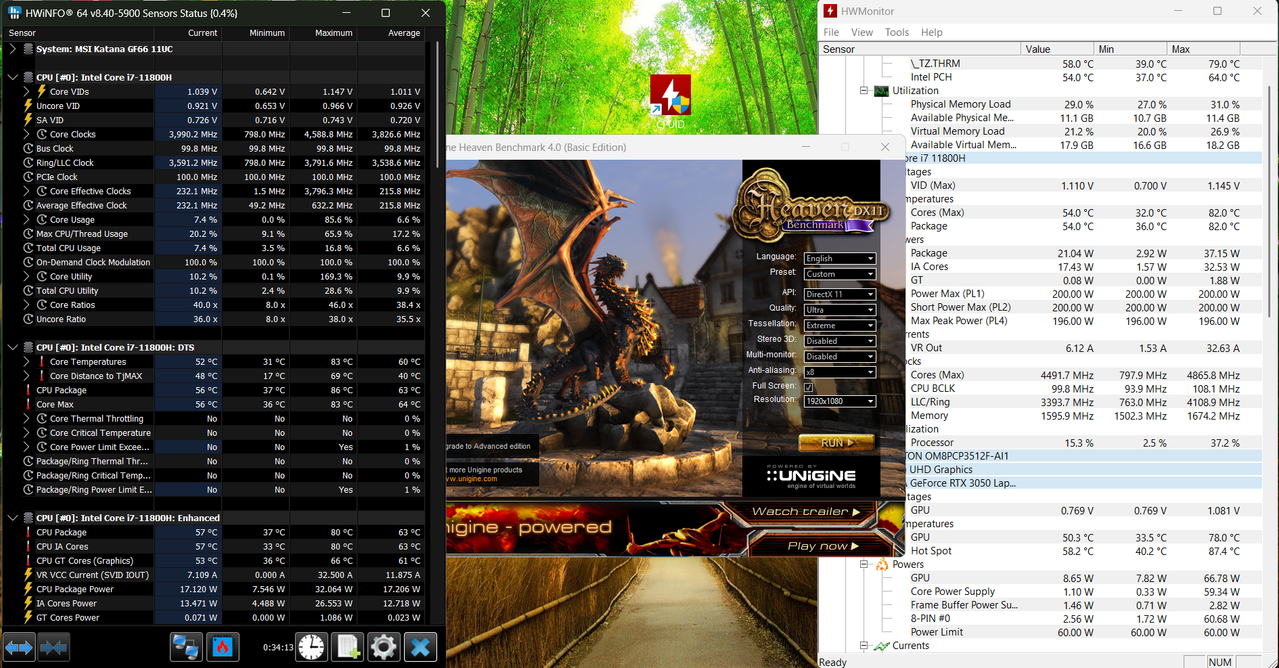Open the Help menu in HWMonitor
The width and height of the screenshot is (1279, 668).
point(932,32)
